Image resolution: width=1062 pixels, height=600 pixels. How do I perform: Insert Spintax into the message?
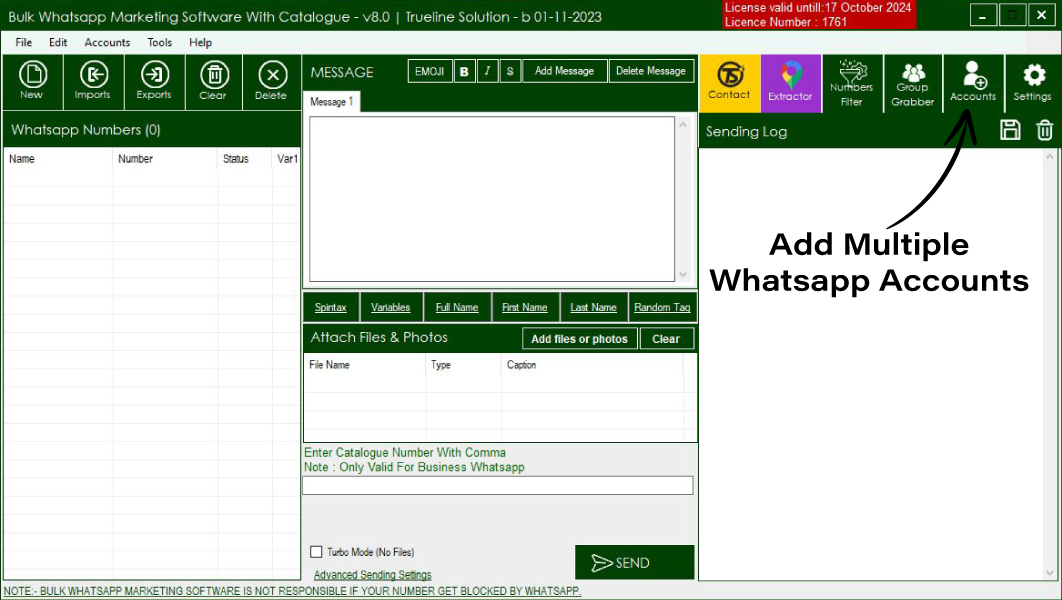pyautogui.click(x=331, y=307)
